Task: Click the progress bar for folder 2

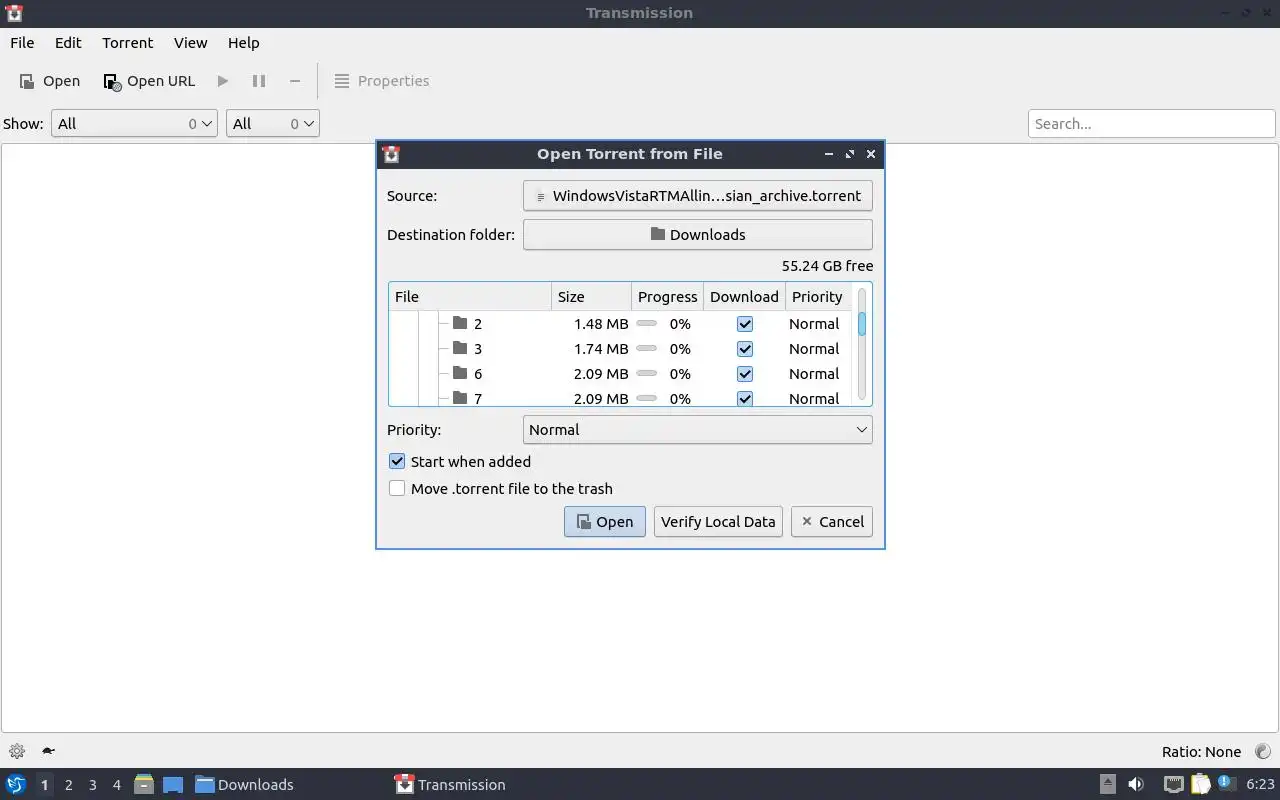Action: tap(647, 324)
